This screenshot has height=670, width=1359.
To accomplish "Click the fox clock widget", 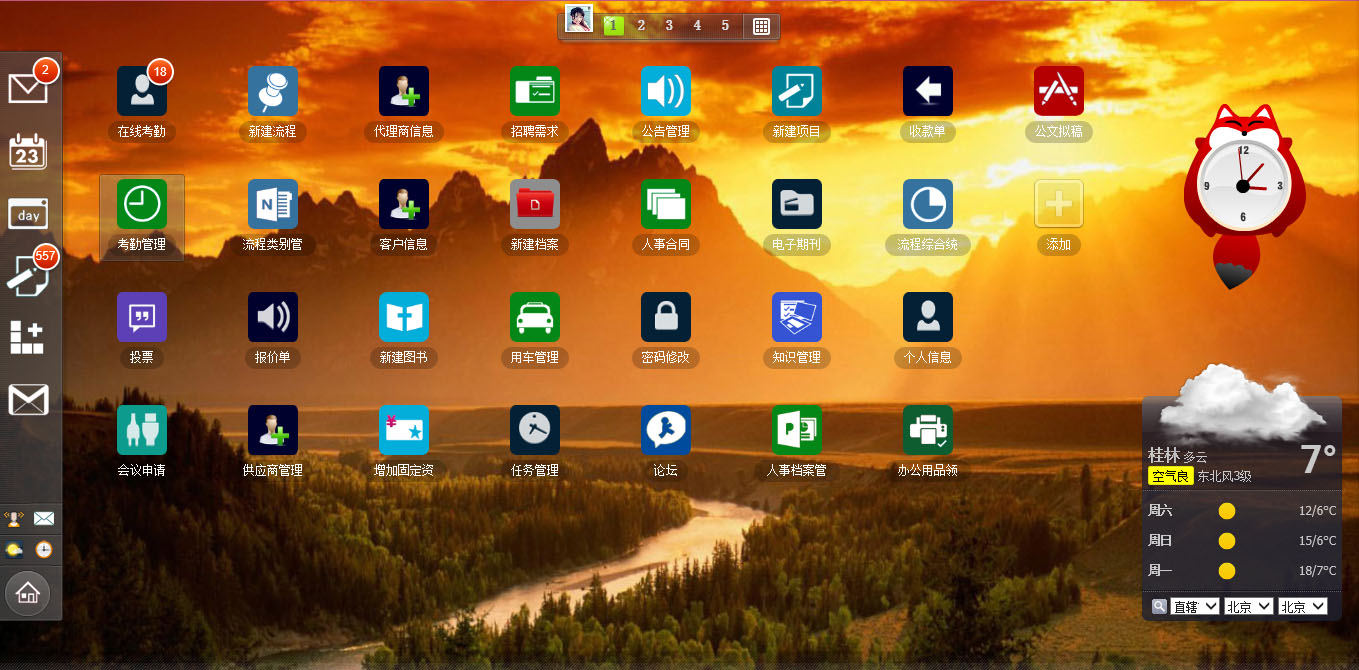I will [x=1244, y=195].
